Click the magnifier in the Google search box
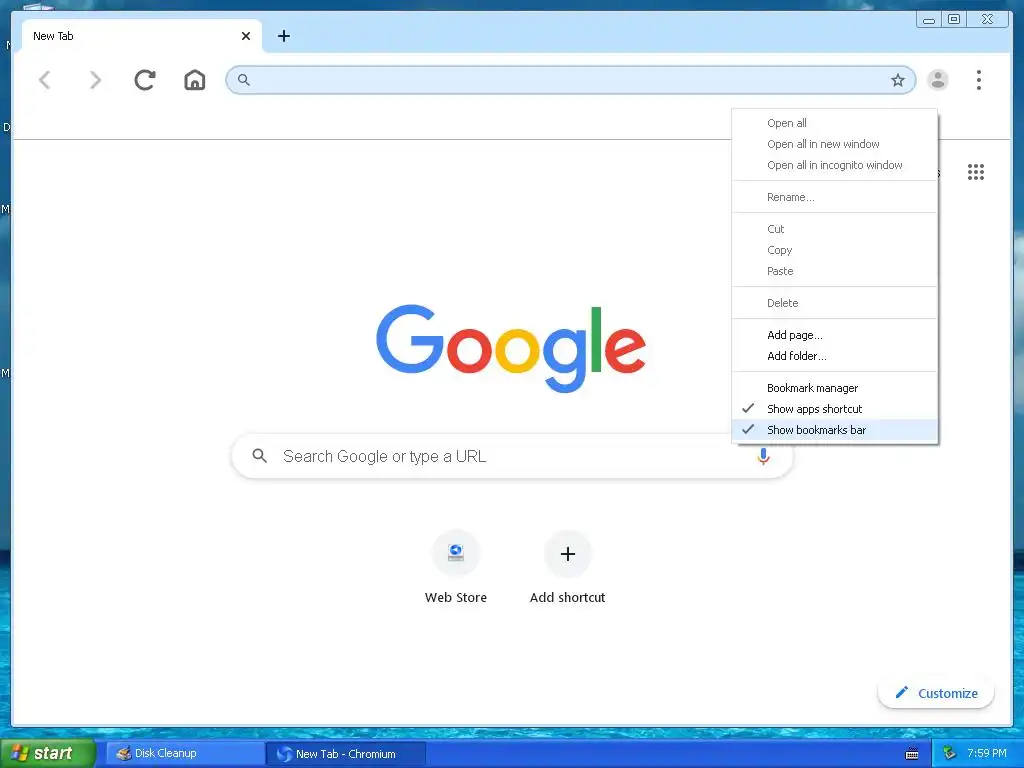 (x=260, y=456)
